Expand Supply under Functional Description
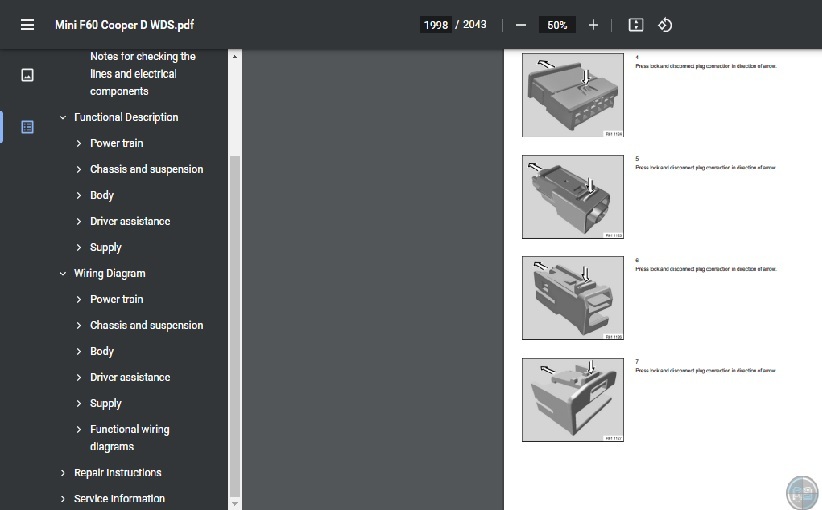Screen dimensions: 822x510 point(79,247)
